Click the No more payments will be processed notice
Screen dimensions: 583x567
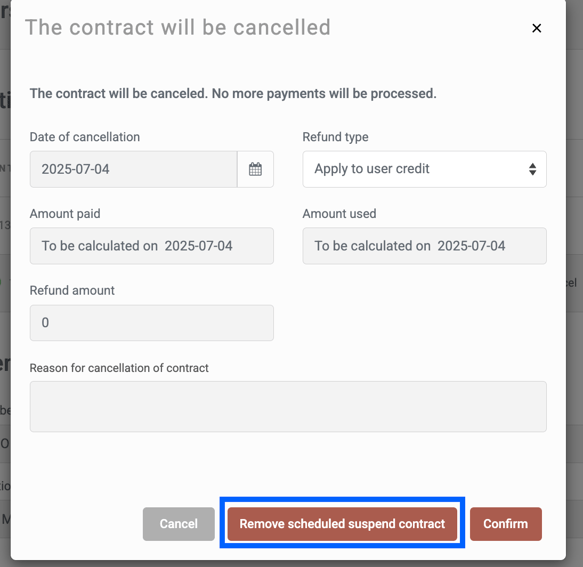pos(233,93)
